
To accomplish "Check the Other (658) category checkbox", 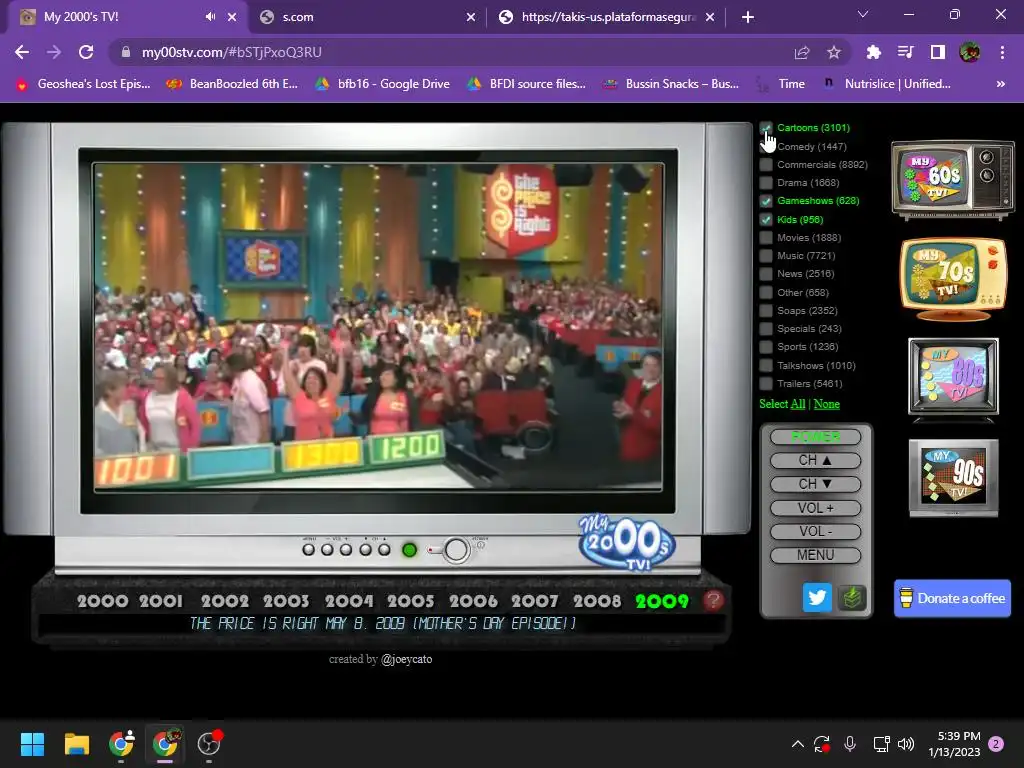I will (x=766, y=293).
